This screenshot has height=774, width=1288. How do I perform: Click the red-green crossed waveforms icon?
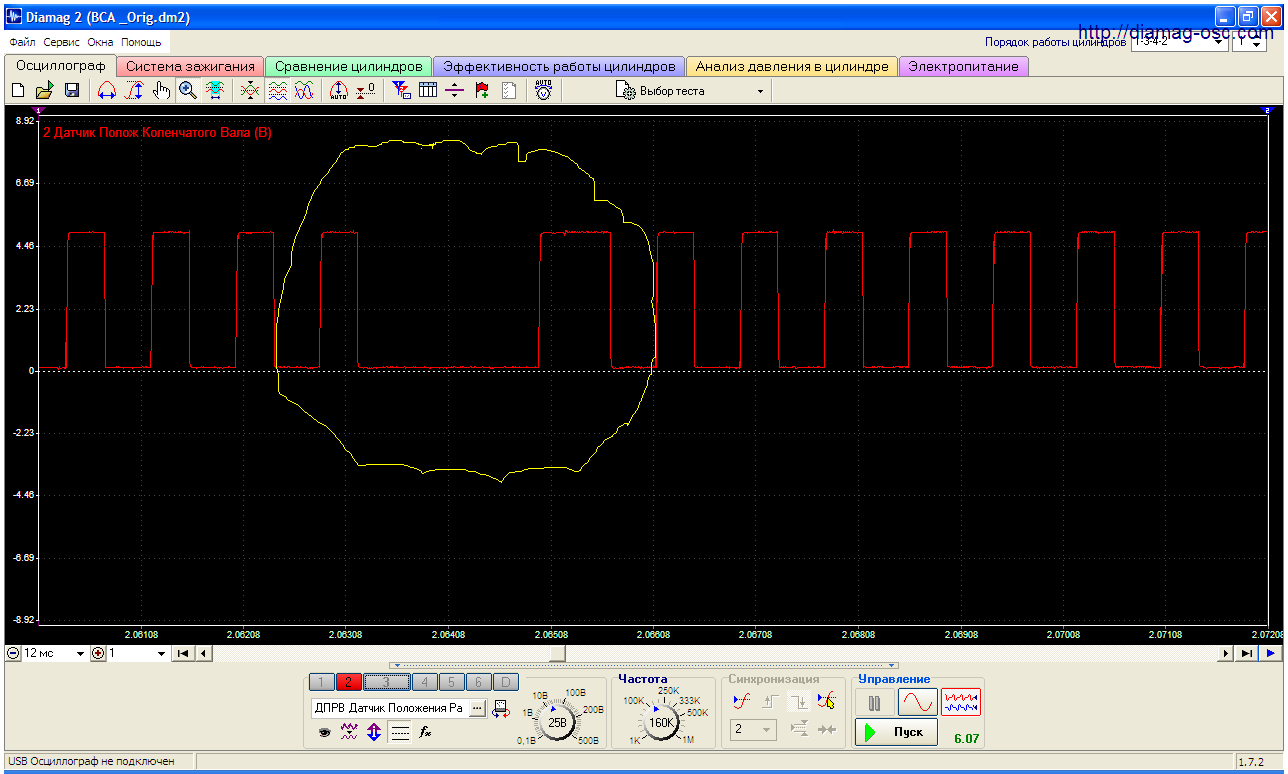coord(251,91)
